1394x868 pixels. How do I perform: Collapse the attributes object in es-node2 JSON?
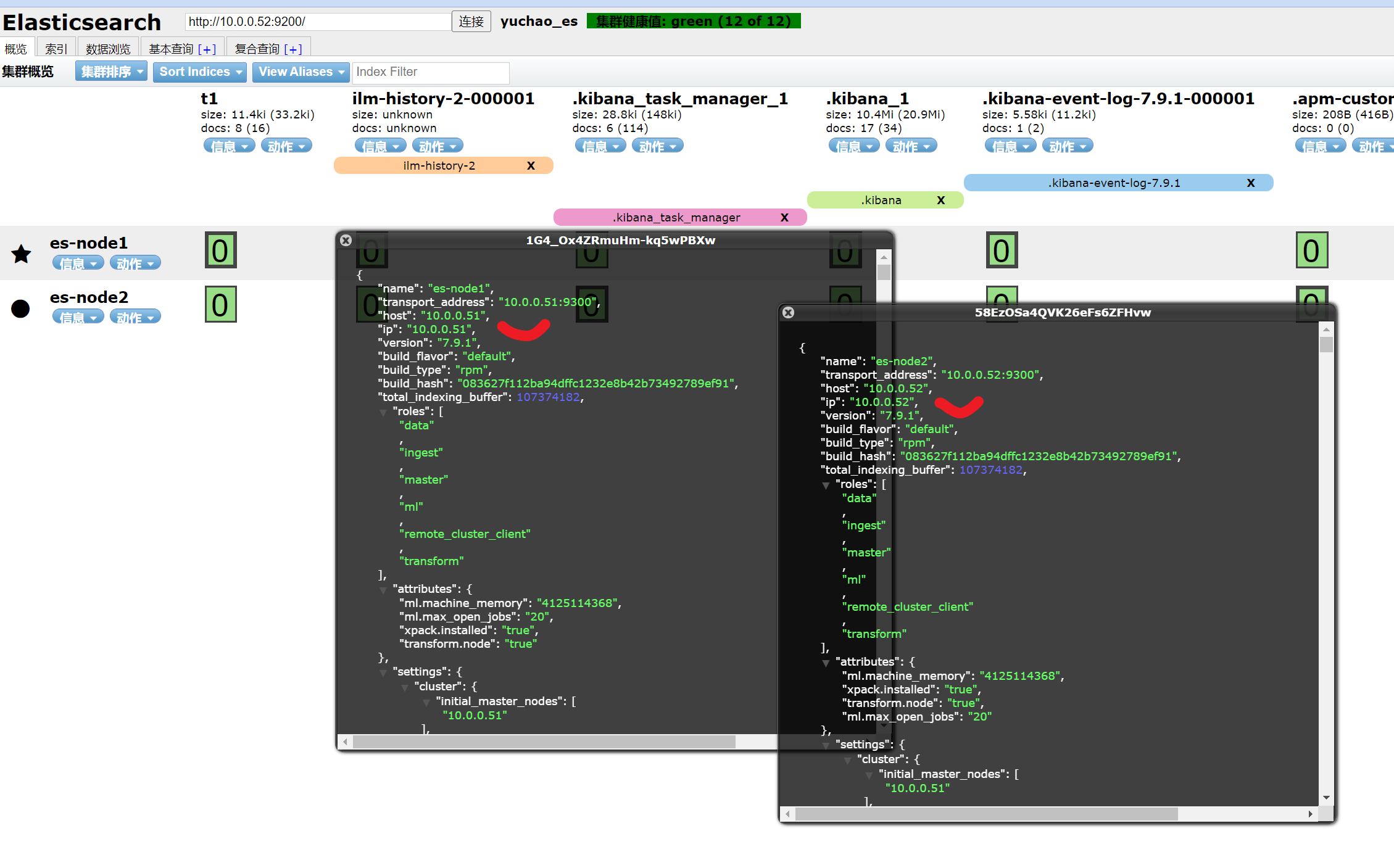826,663
